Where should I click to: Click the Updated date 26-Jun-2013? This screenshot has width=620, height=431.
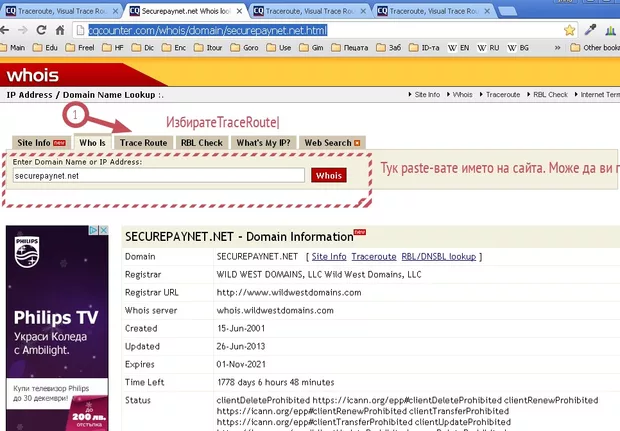(240, 346)
